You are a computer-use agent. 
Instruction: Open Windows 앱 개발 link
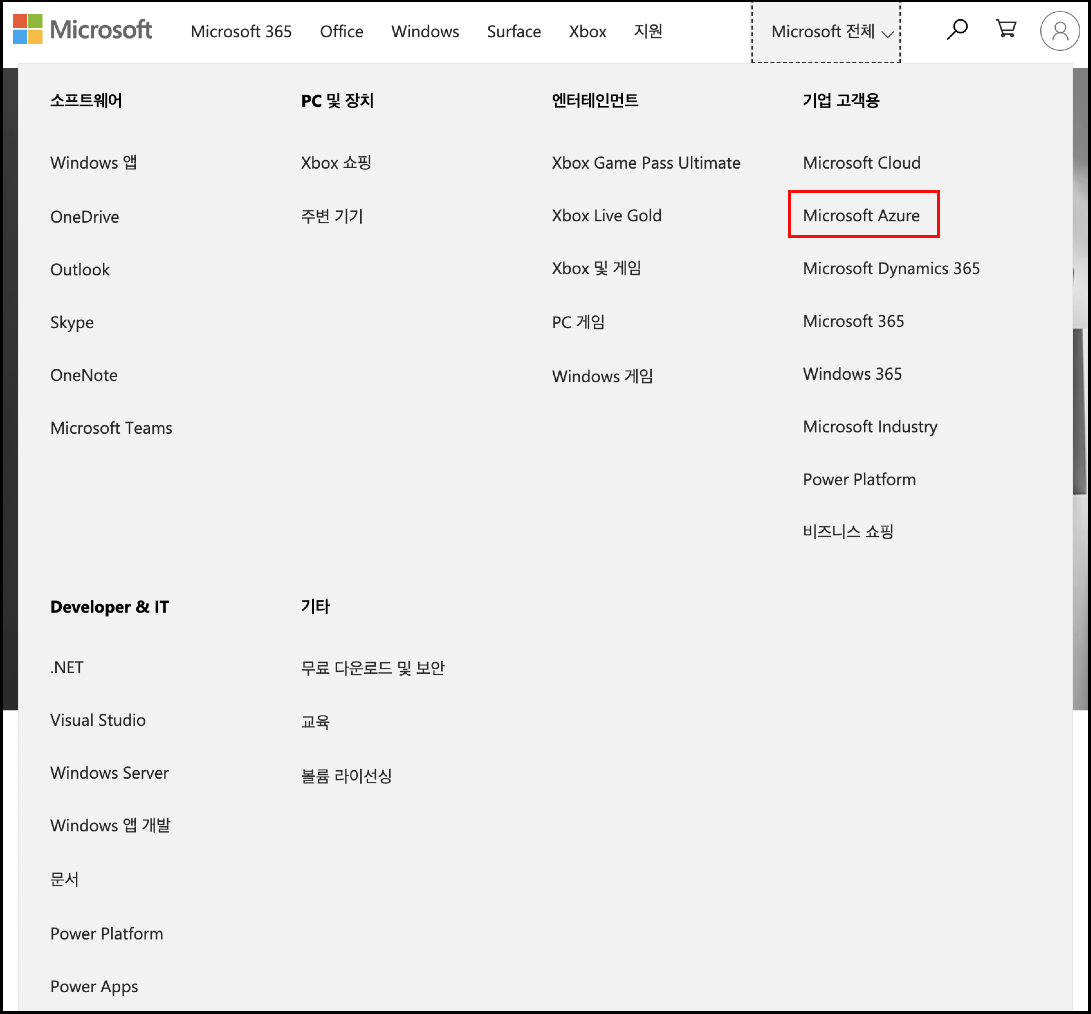tap(110, 826)
